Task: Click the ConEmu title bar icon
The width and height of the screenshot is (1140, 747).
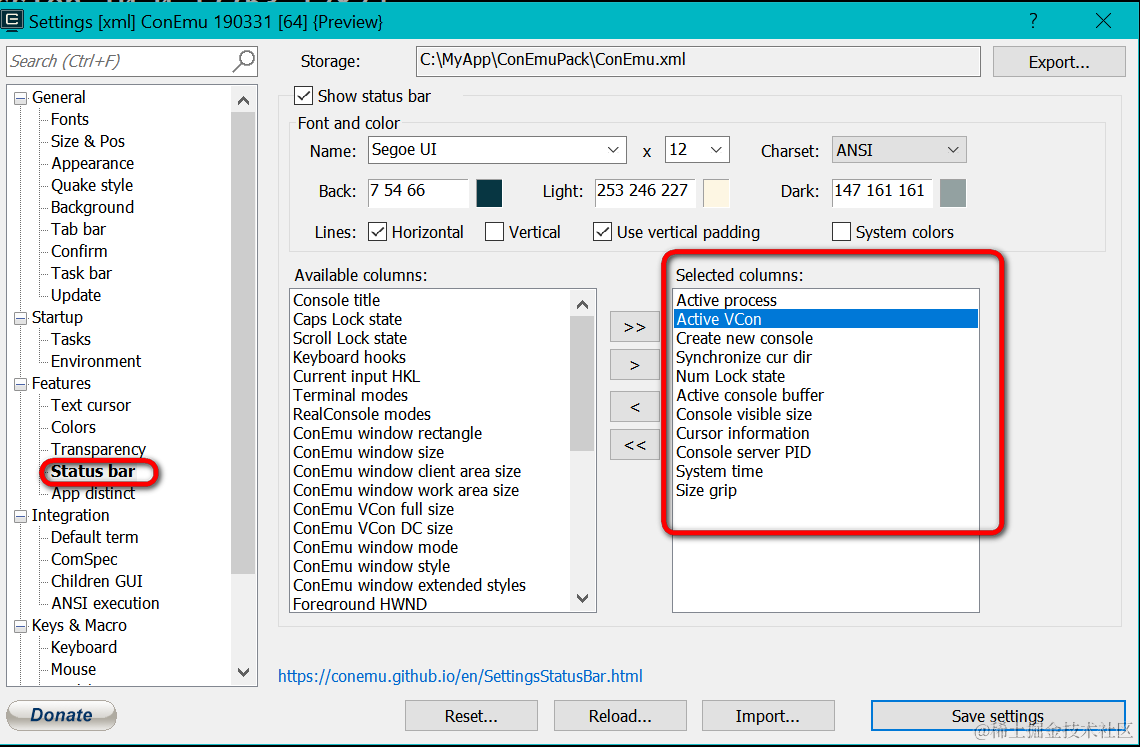Action: click(x=12, y=20)
